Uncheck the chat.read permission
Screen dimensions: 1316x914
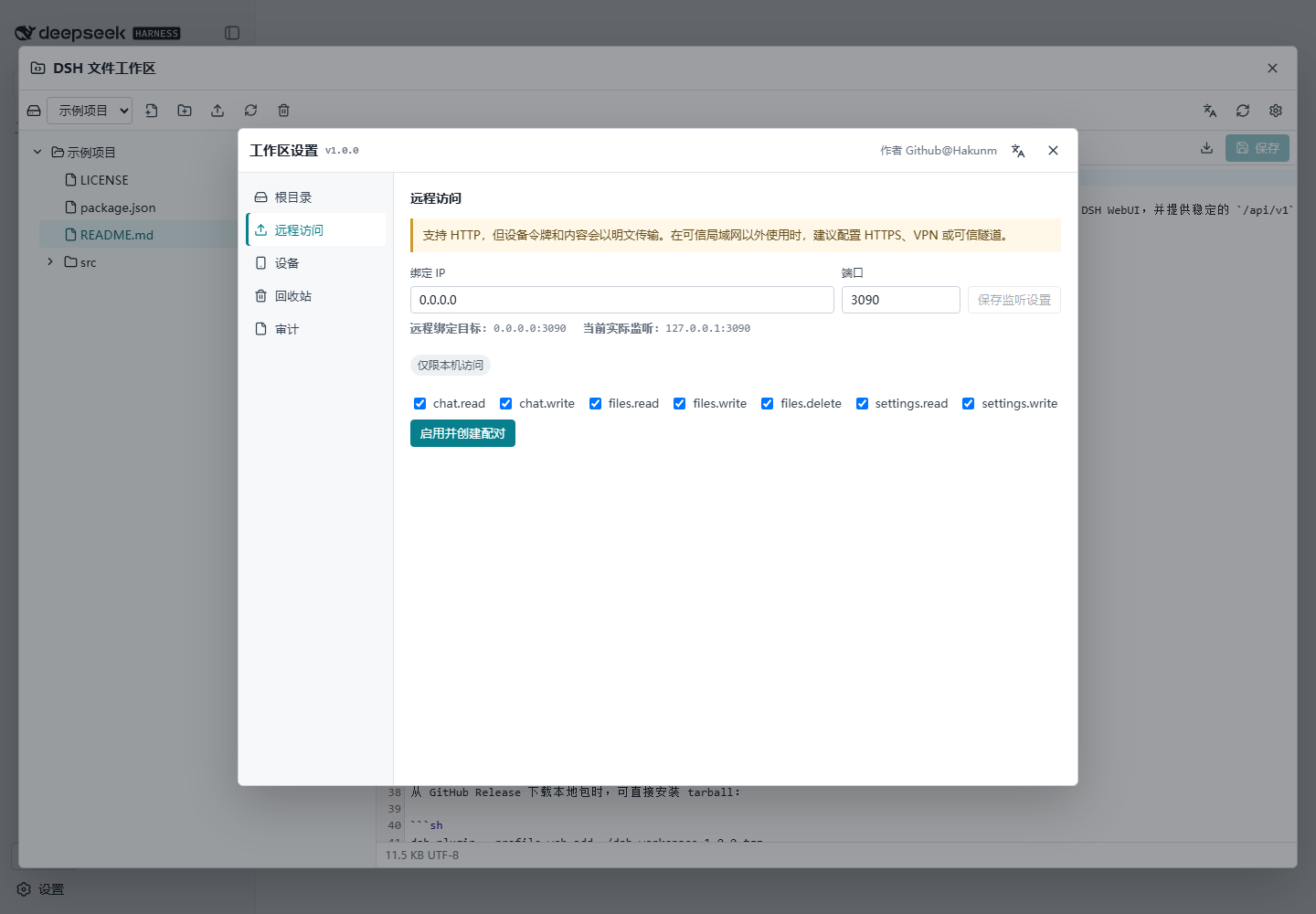tap(419, 404)
